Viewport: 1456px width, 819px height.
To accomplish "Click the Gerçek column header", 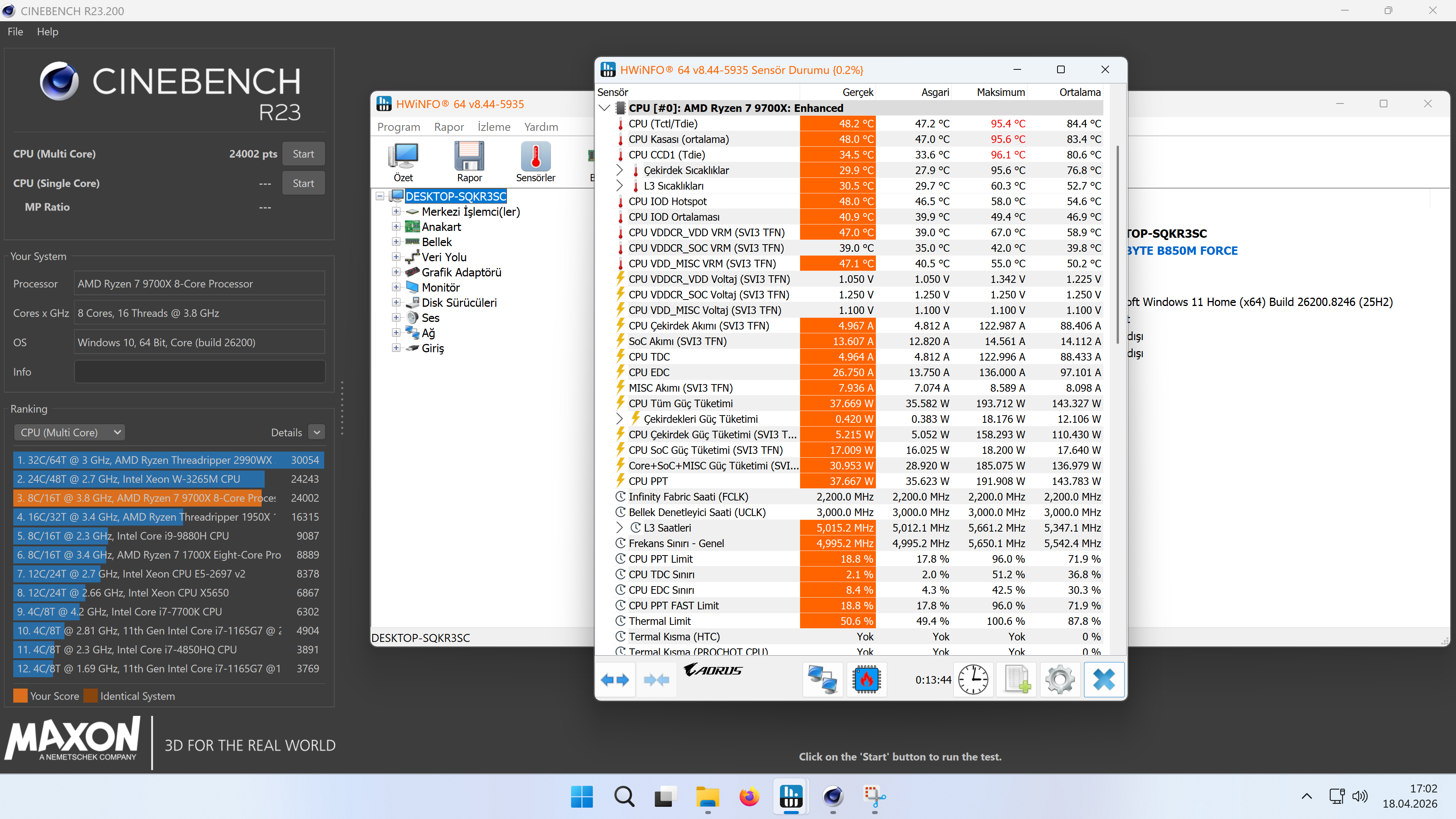I will 838,92.
